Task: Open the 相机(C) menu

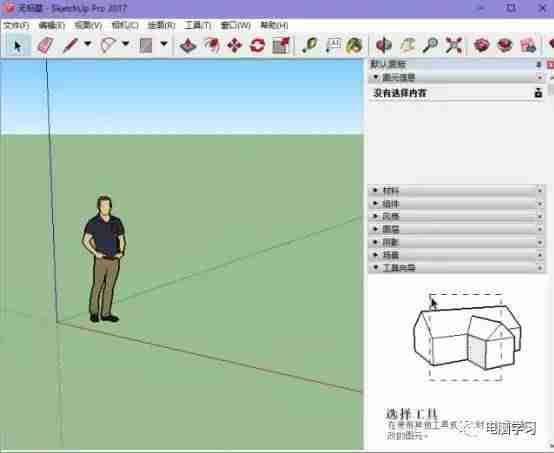Action: click(x=125, y=25)
